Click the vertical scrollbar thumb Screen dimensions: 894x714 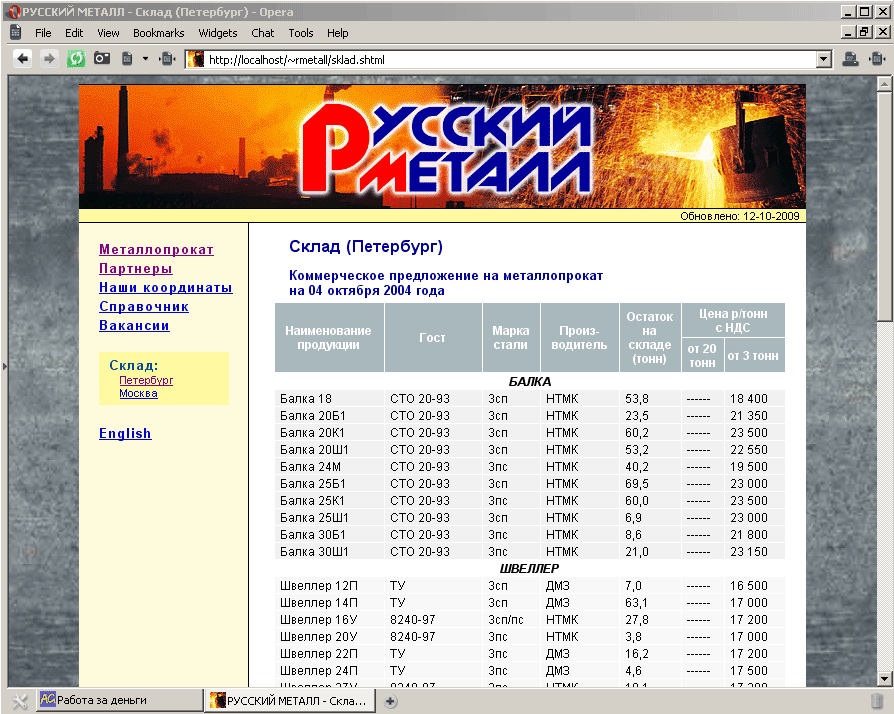coord(884,206)
